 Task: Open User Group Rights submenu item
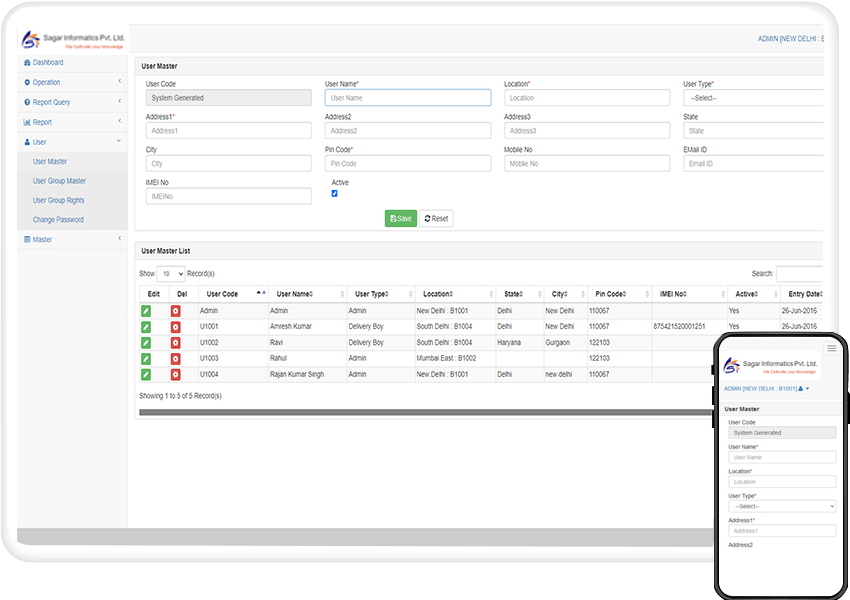(x=59, y=201)
